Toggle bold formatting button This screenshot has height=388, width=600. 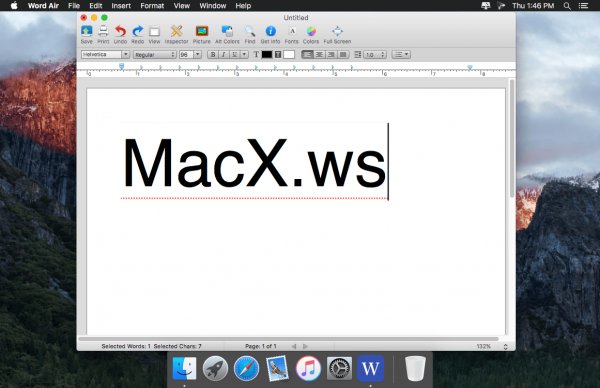tap(213, 55)
